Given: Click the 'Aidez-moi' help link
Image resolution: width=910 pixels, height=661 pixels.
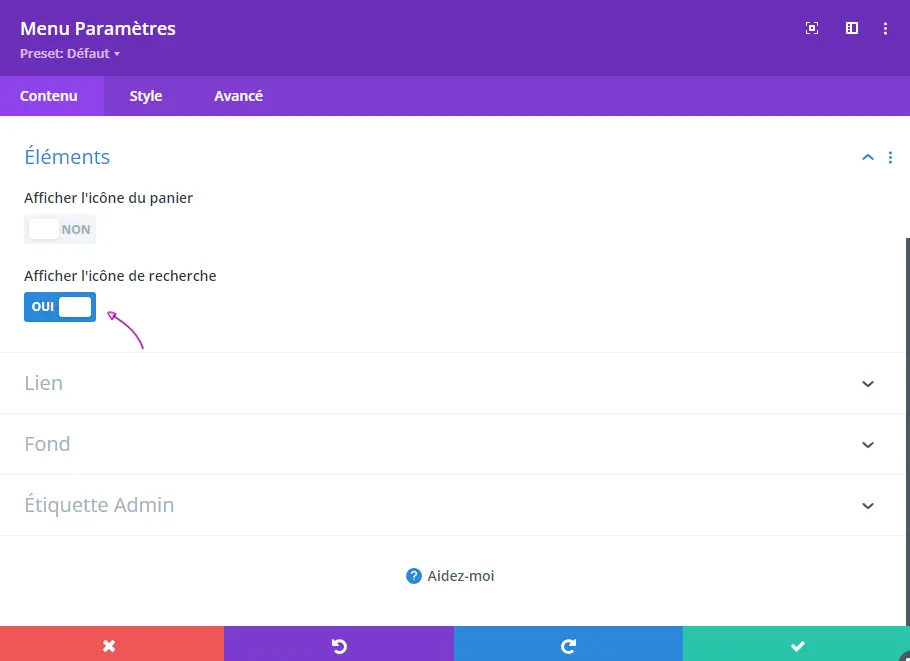Looking at the screenshot, I should [x=450, y=576].
